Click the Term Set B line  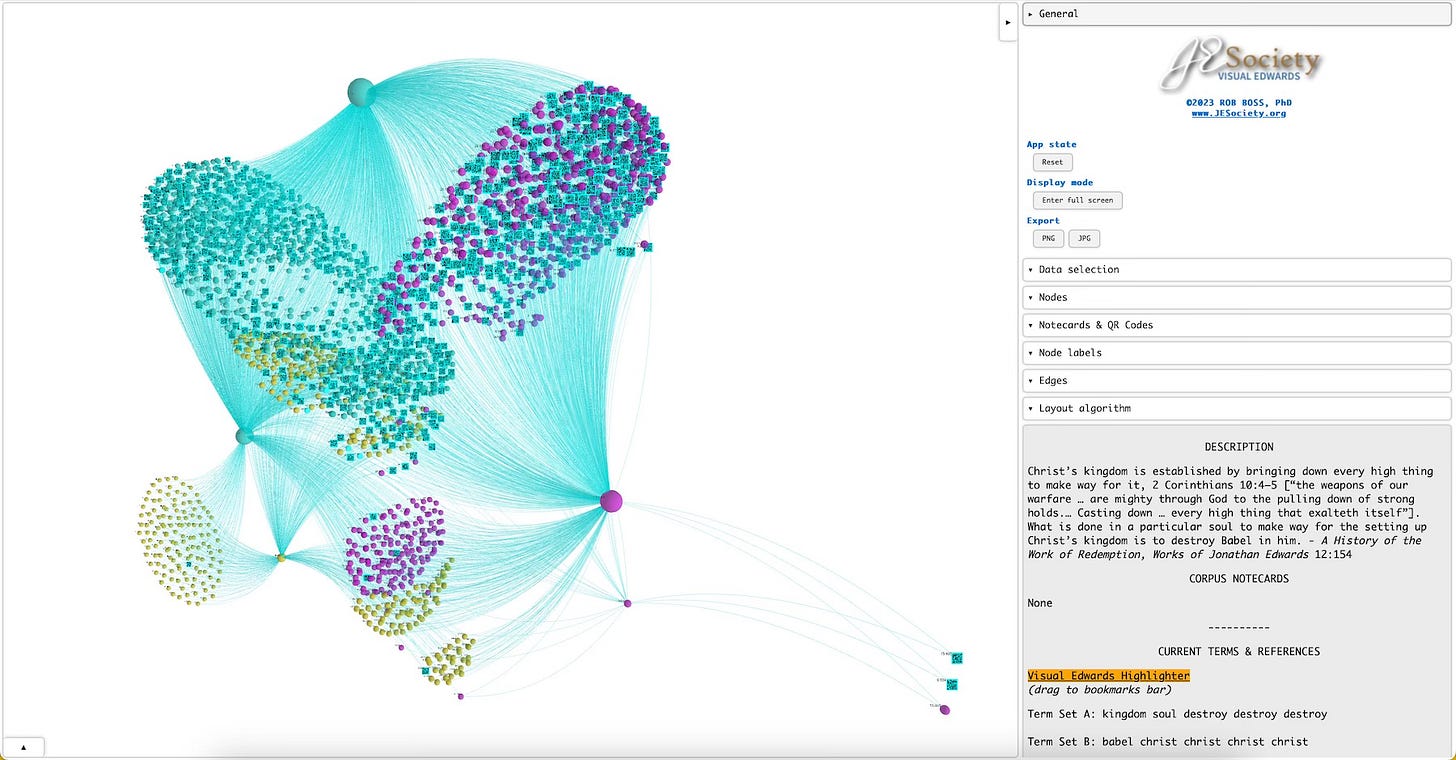click(x=1167, y=742)
